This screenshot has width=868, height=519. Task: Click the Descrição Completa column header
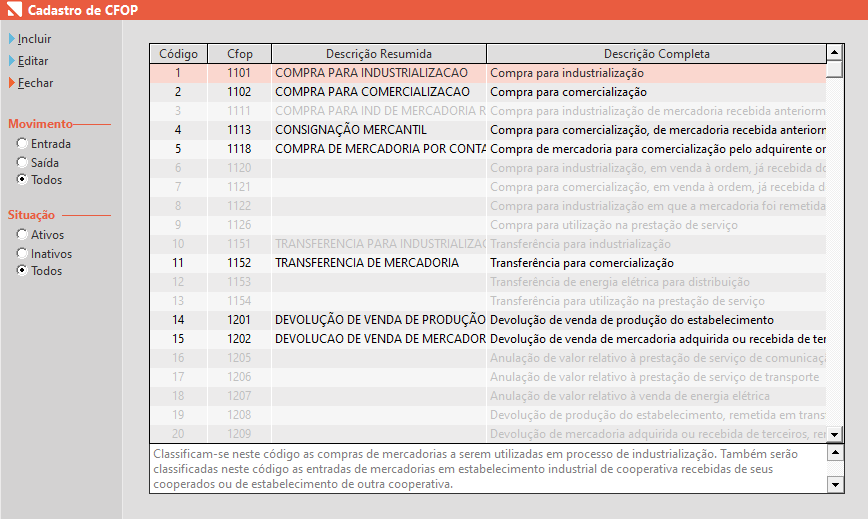(x=657, y=54)
